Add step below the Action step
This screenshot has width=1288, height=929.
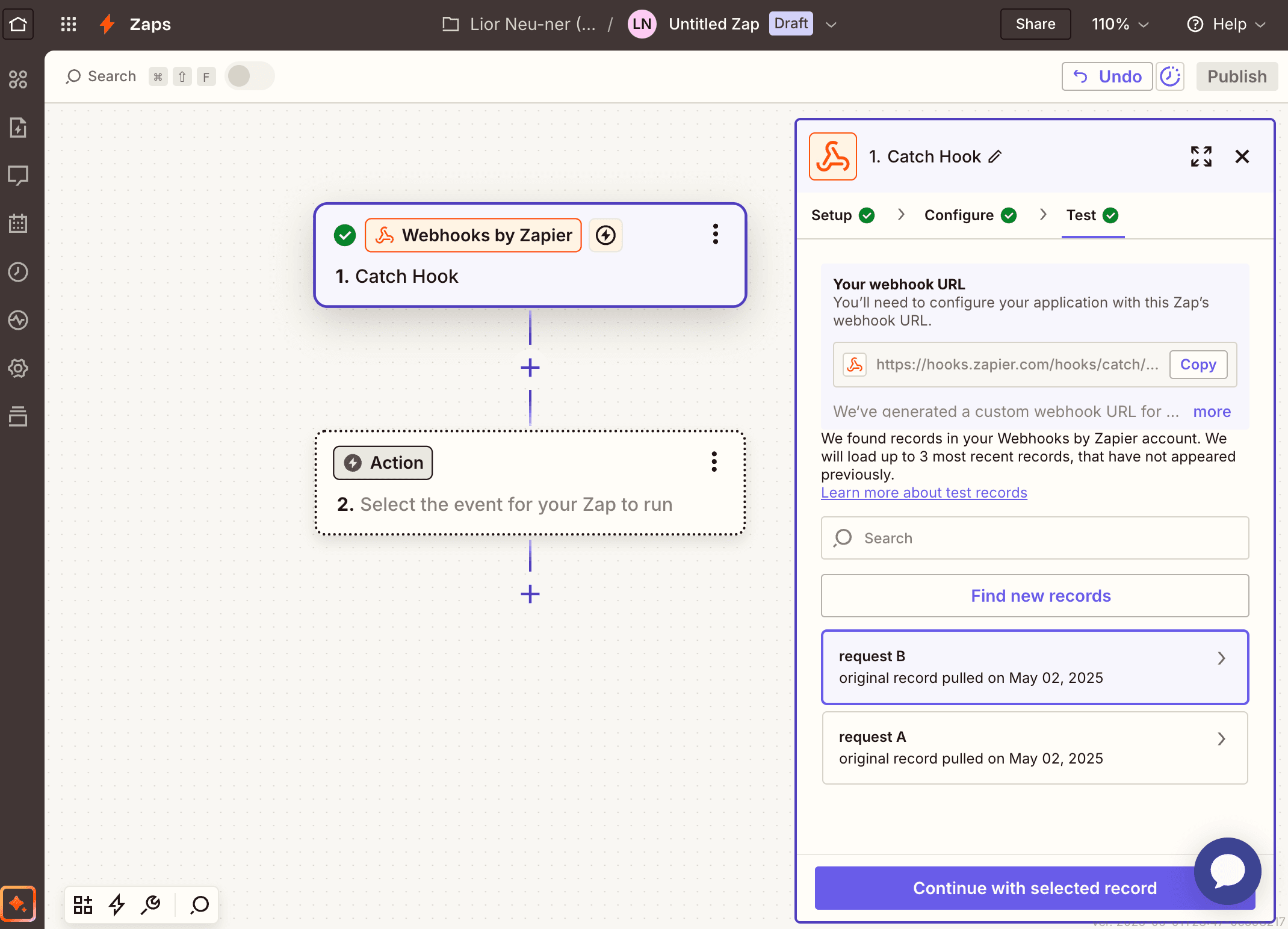[x=530, y=594]
